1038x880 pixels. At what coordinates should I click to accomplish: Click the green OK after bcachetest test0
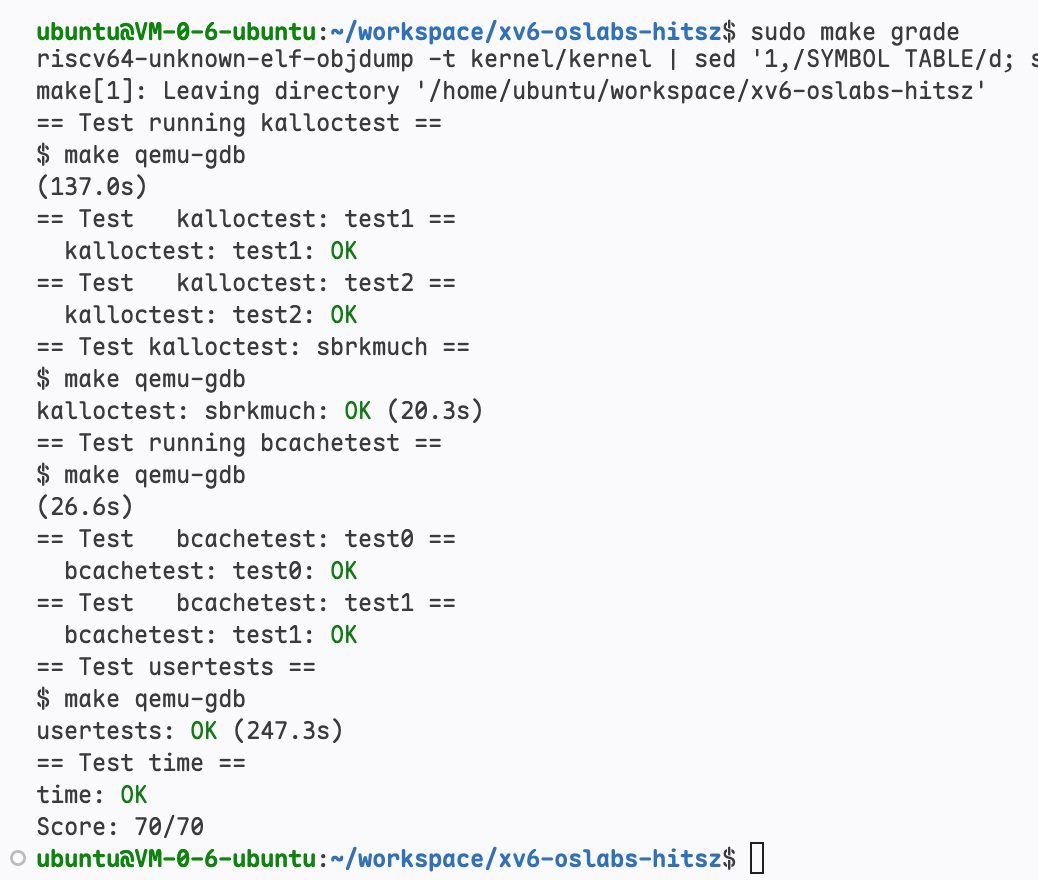point(344,571)
